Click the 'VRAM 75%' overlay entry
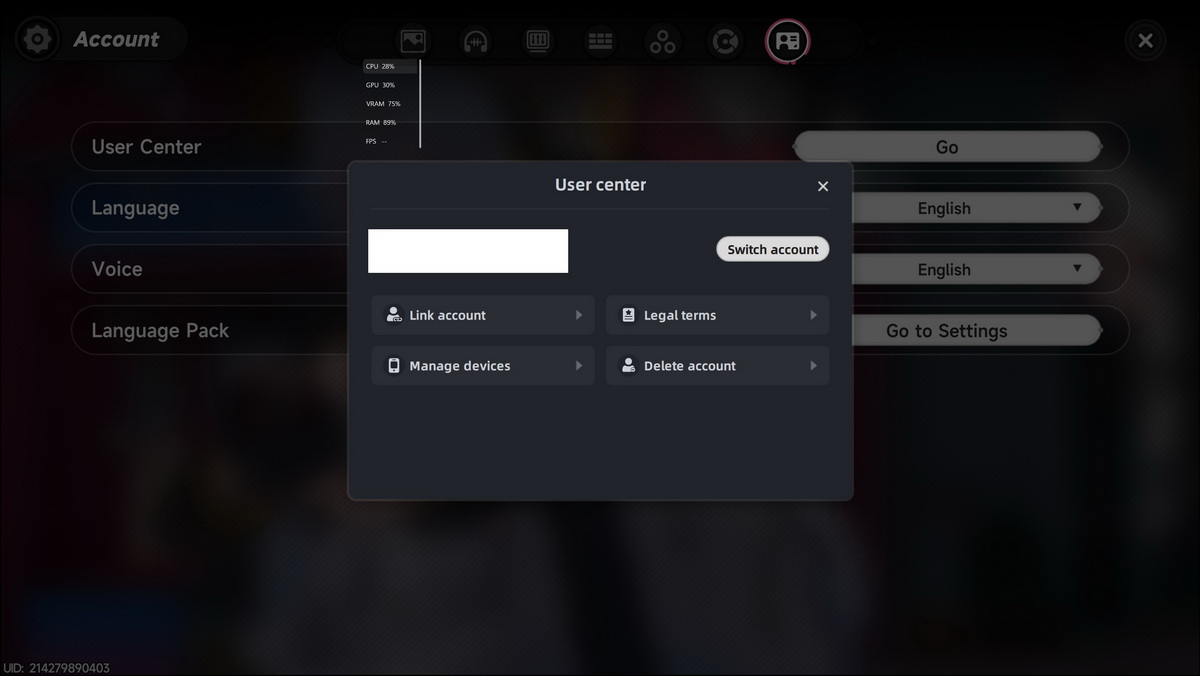1200x676 pixels. click(x=383, y=104)
